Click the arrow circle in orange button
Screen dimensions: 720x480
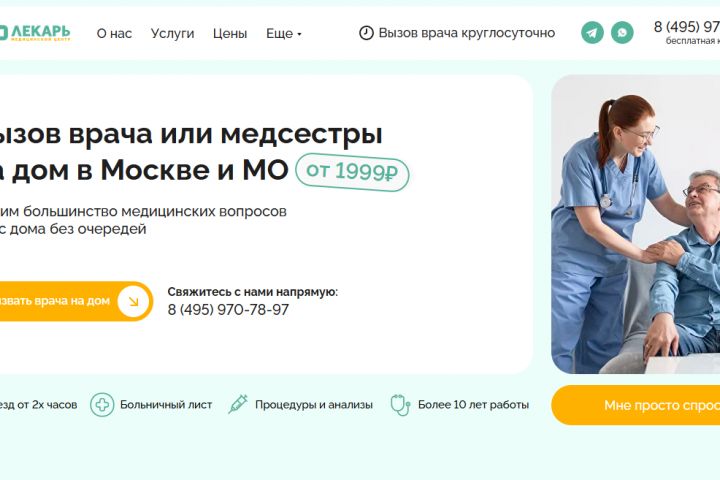coord(133,301)
